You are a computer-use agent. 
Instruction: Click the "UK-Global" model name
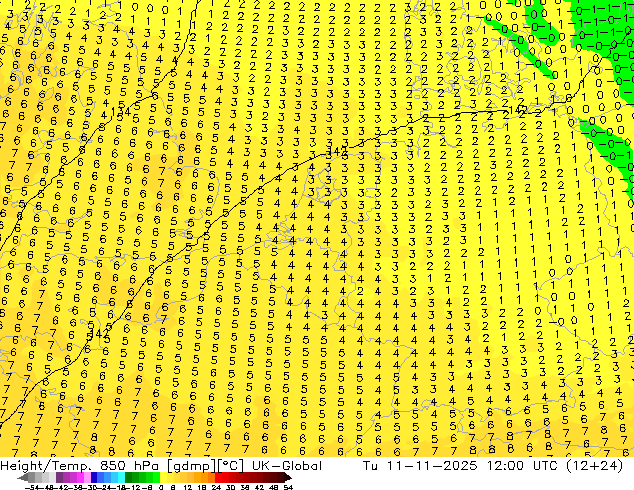(287, 466)
